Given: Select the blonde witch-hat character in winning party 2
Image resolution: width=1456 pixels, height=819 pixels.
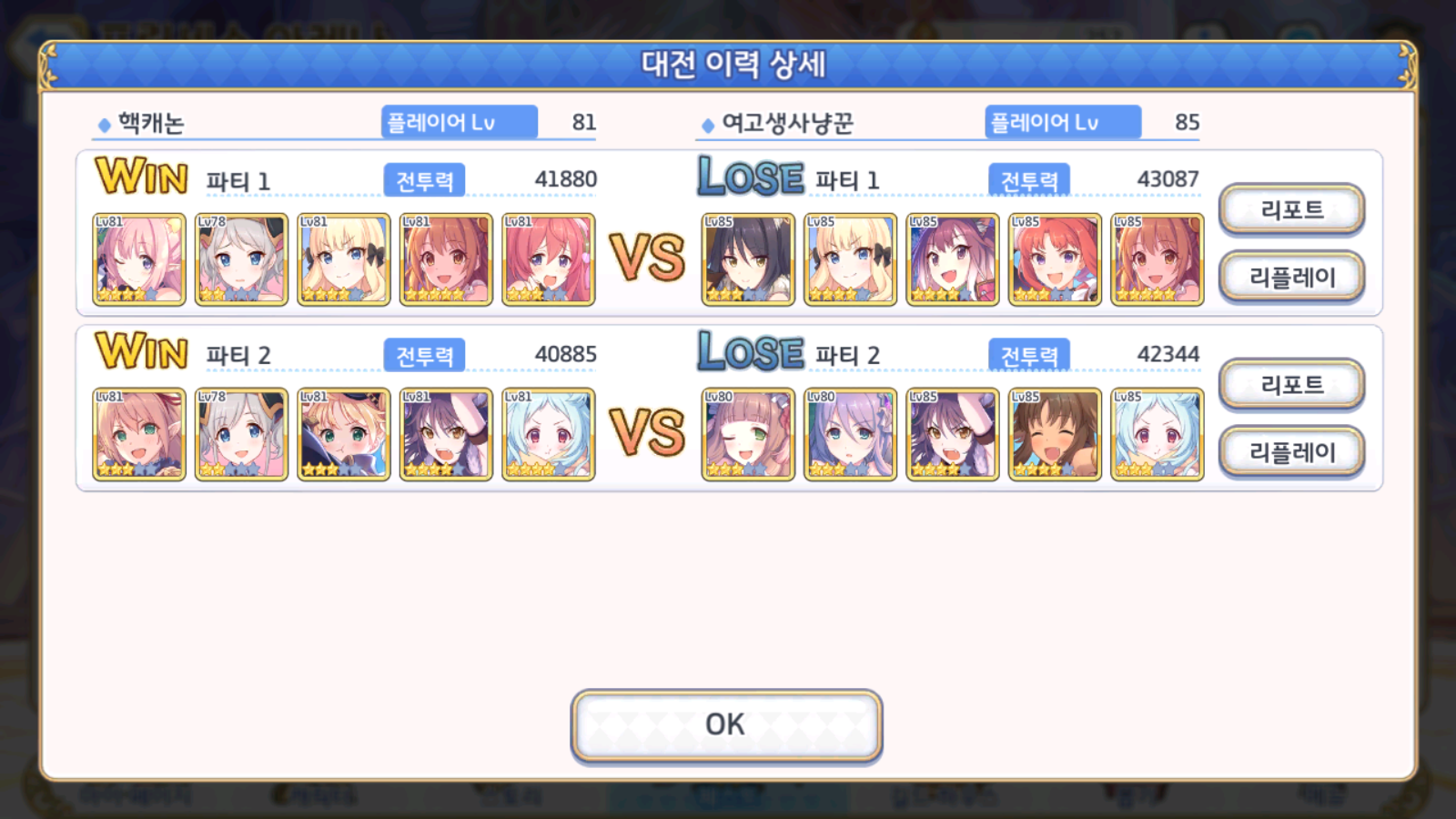Looking at the screenshot, I should (x=344, y=434).
